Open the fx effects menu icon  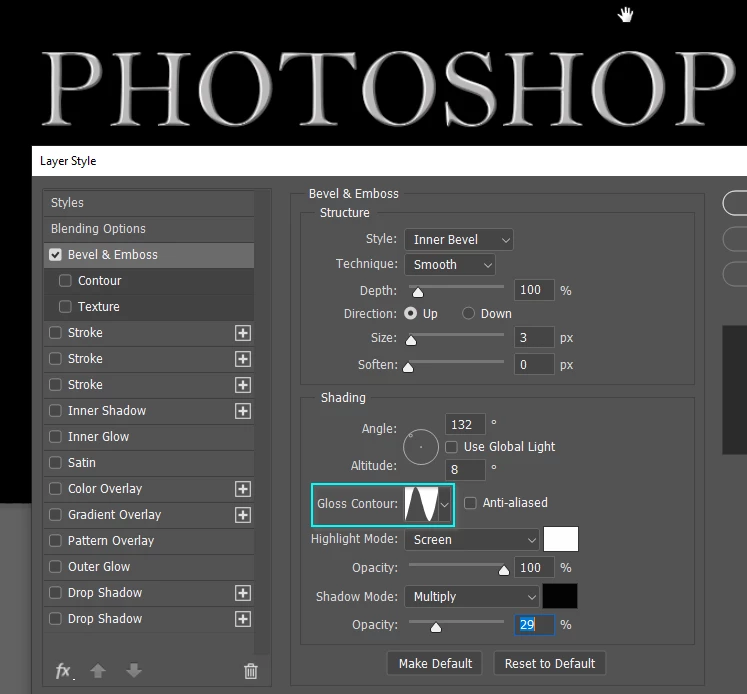coord(64,671)
